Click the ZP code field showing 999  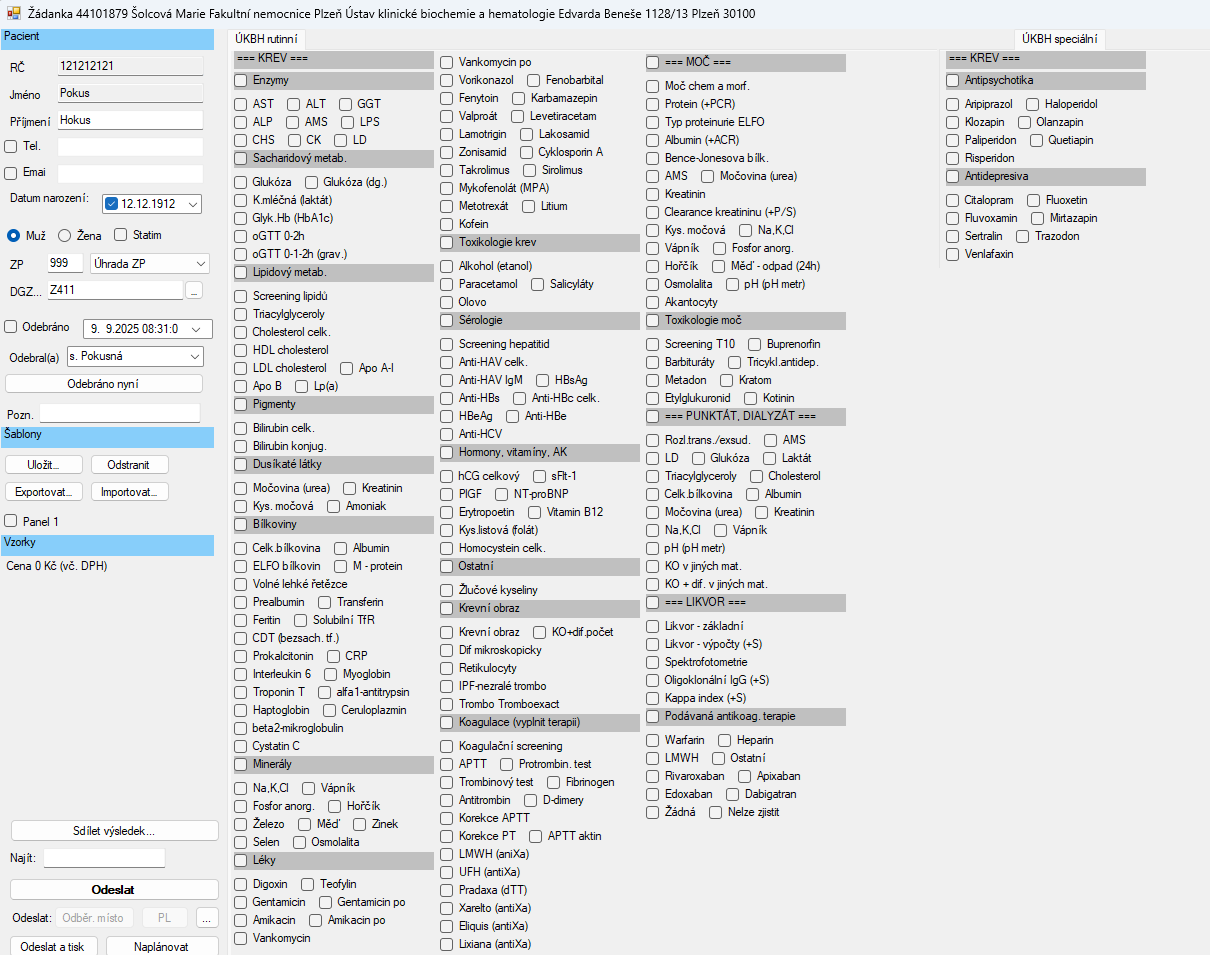pos(65,264)
